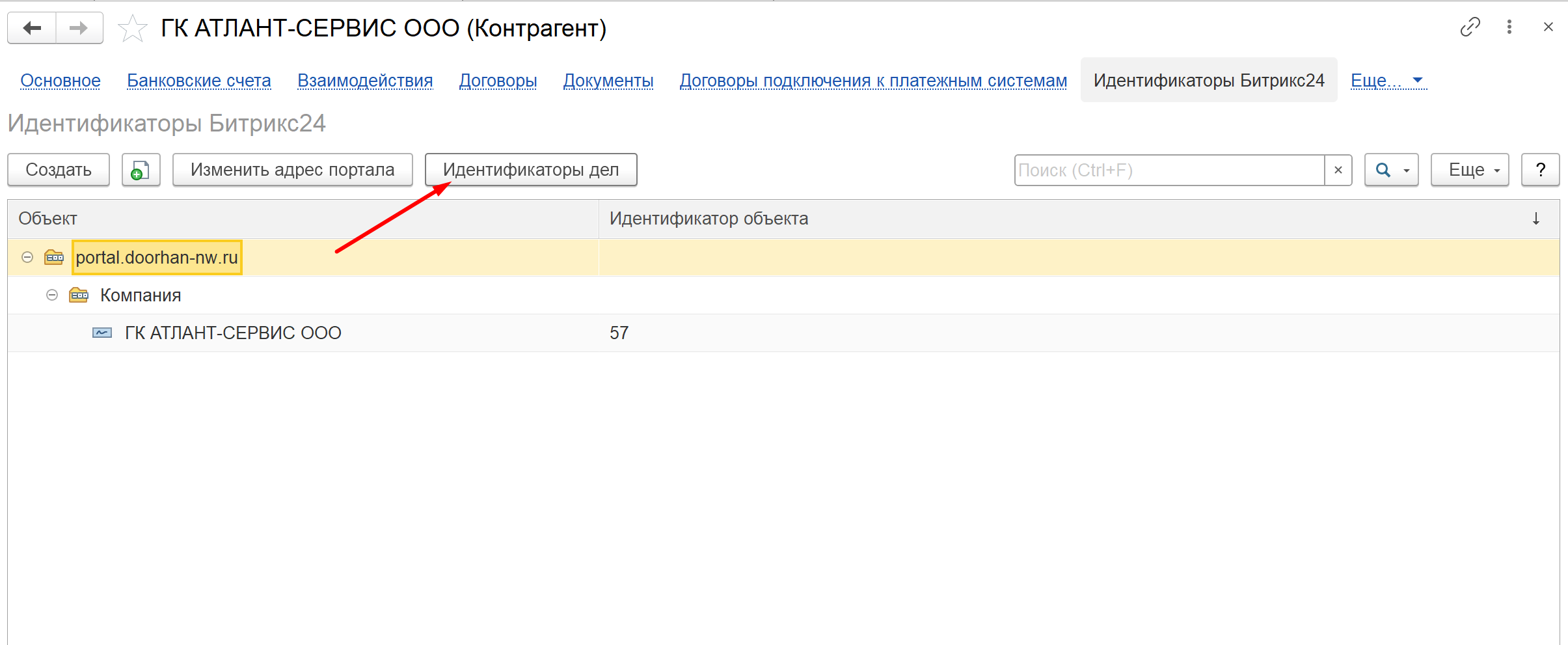The image size is (1568, 645).
Task: Open the toolbar Еще dropdown menu
Action: pos(1470,170)
